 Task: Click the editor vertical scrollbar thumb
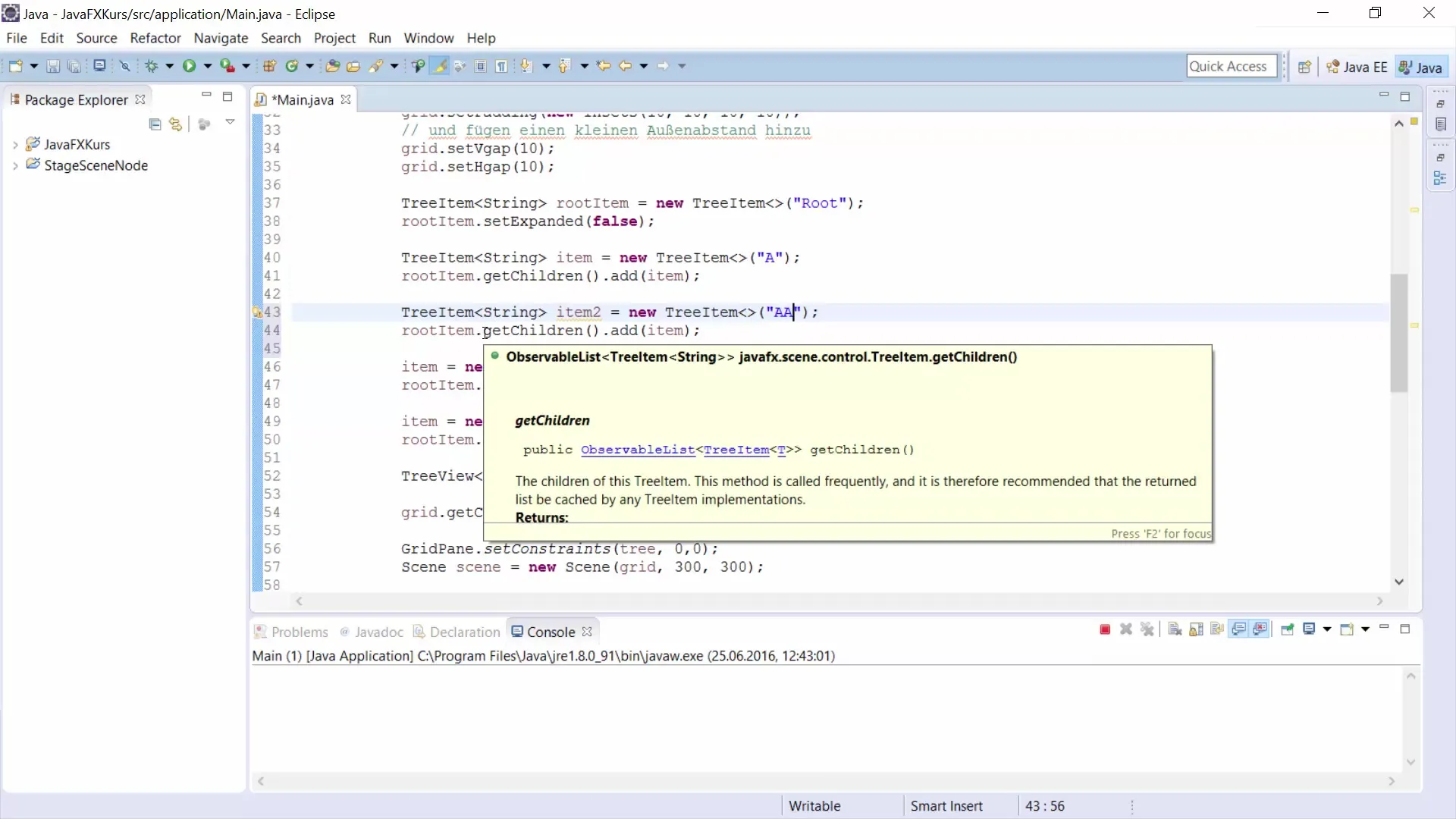click(1399, 333)
